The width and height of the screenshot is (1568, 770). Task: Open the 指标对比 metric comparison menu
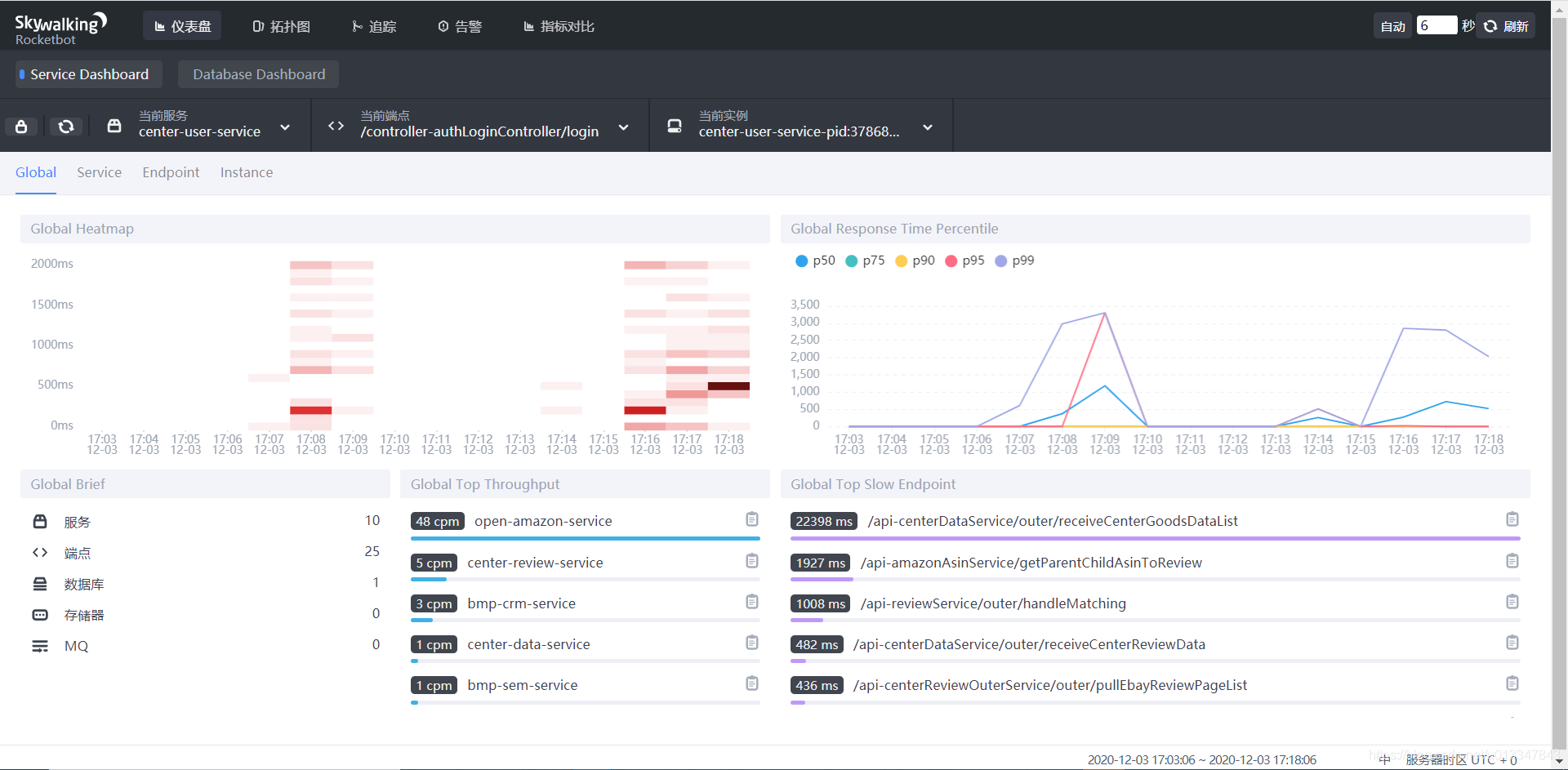pos(559,26)
